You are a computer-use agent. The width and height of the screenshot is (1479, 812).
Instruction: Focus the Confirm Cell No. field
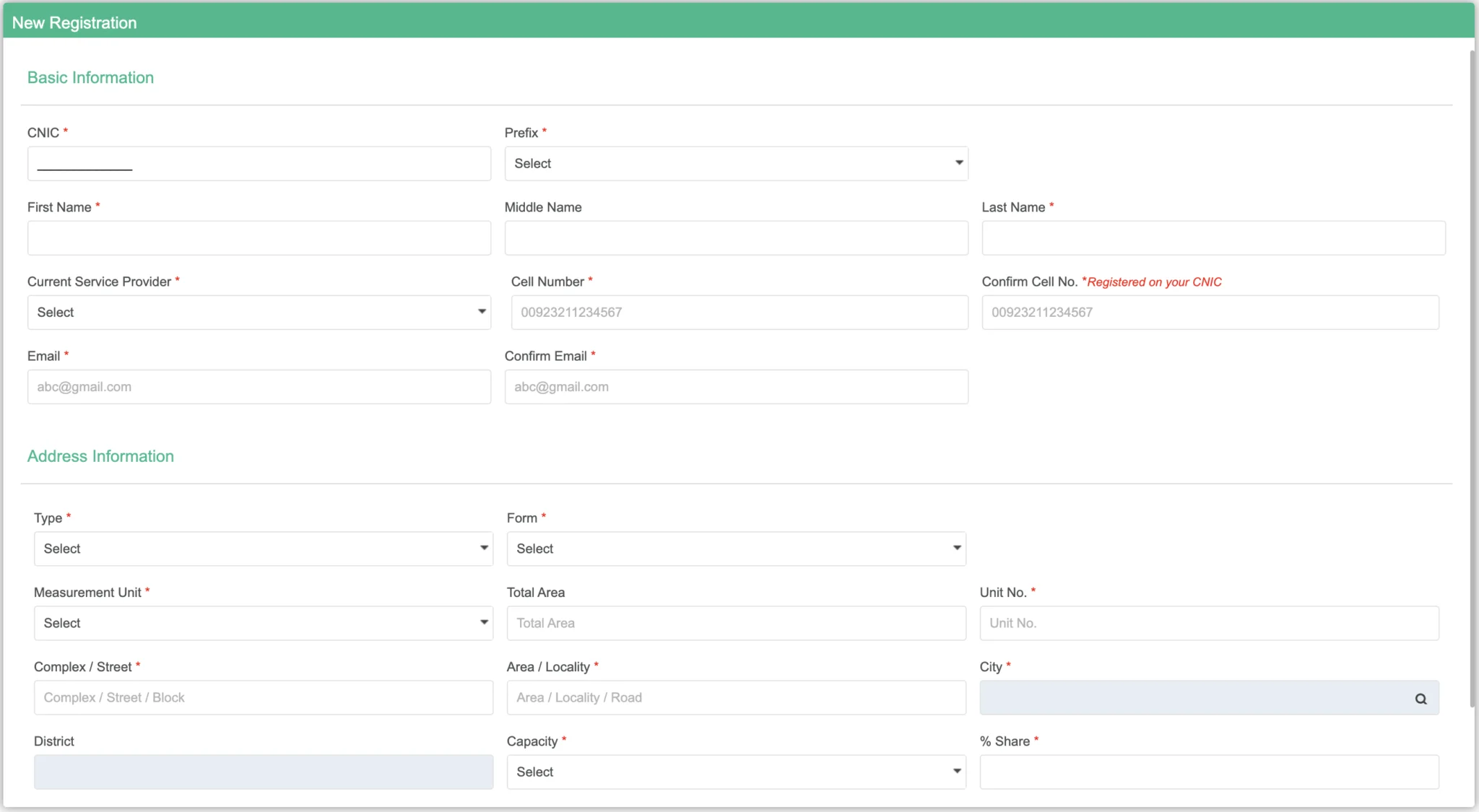point(1210,313)
